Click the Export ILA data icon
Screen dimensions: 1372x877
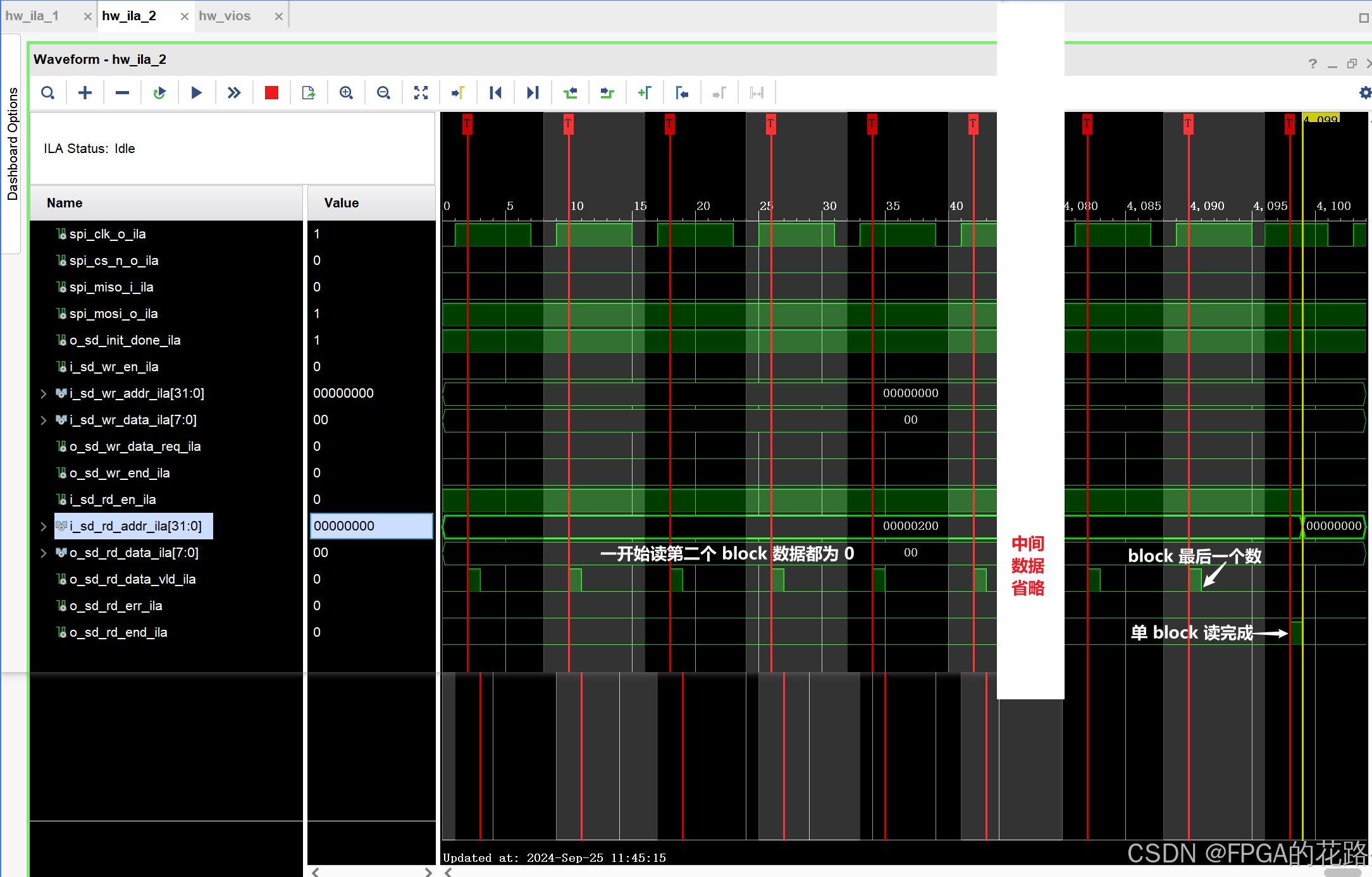coord(309,93)
